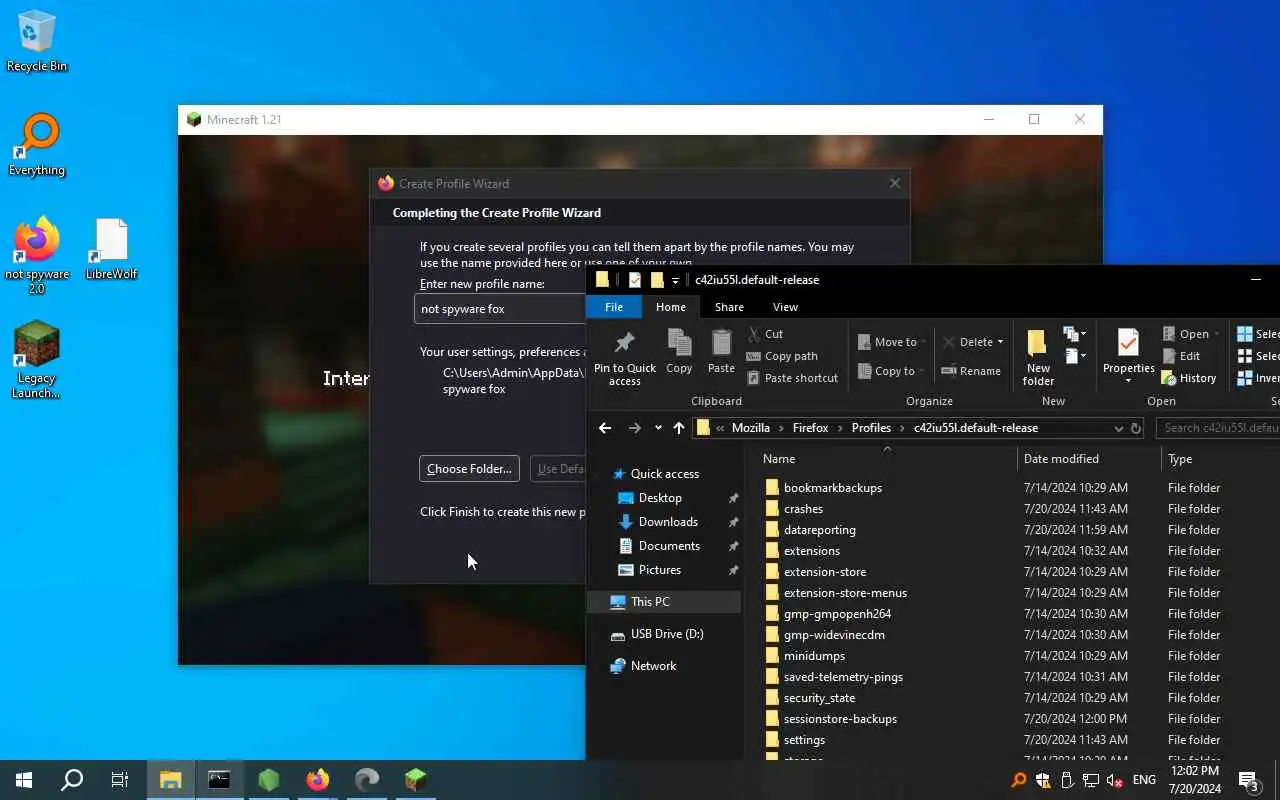The height and width of the screenshot is (800, 1280).
Task: Open taskbar Search magnifier
Action: pyautogui.click(x=72, y=780)
